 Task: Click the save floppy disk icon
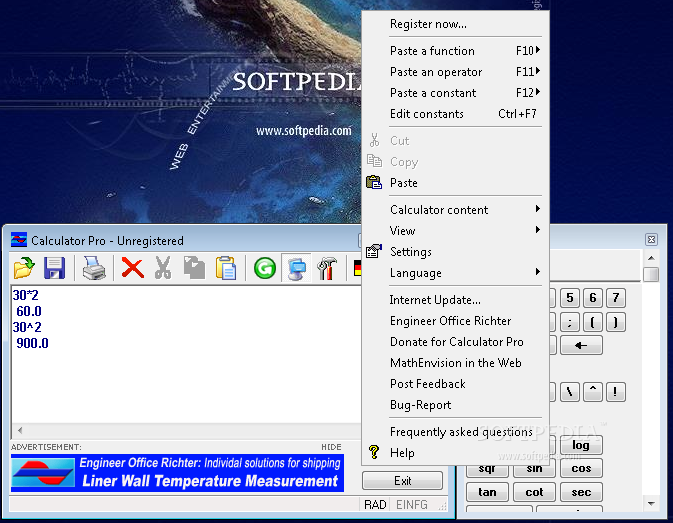point(55,268)
